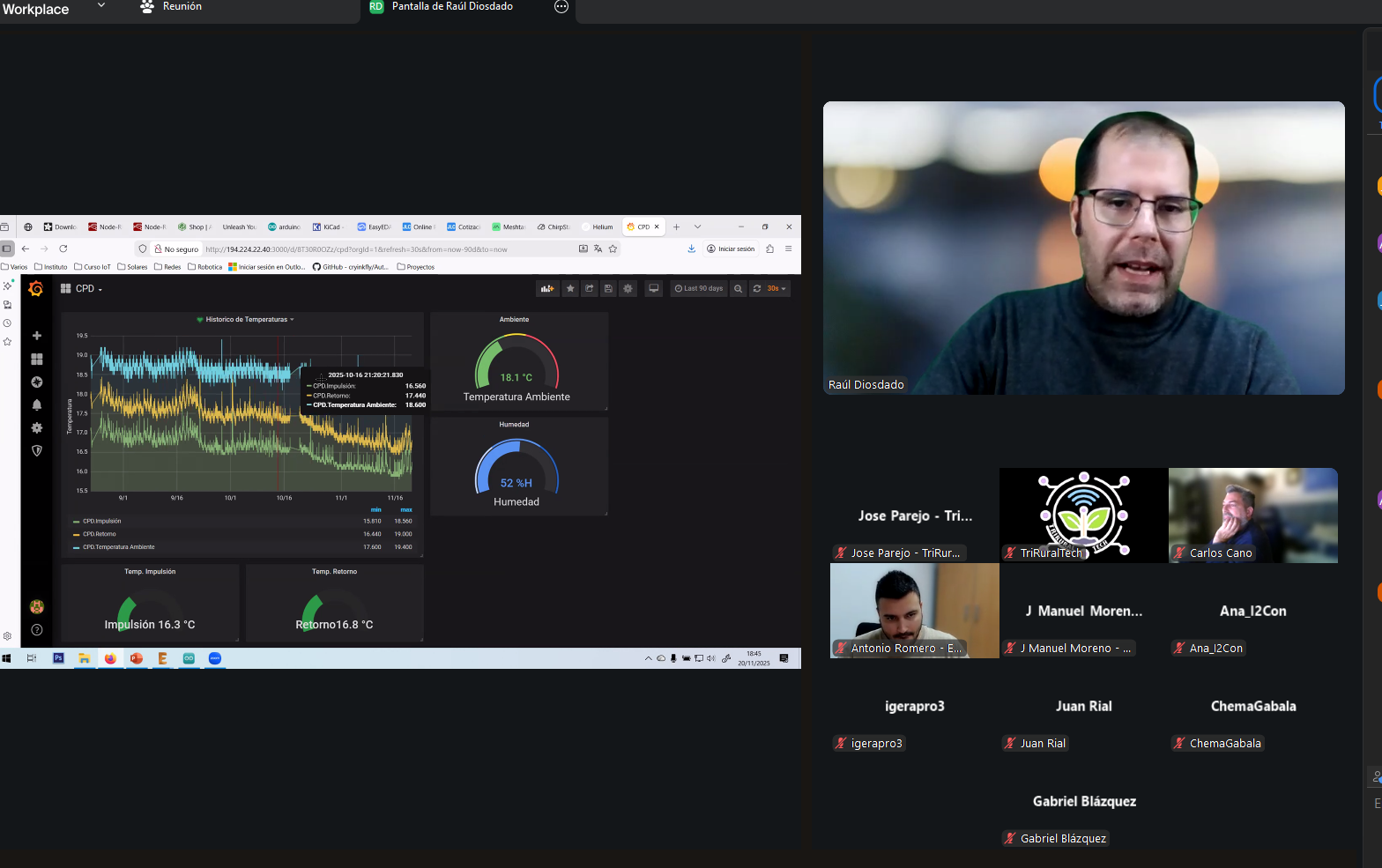Open the Proyectos bookmarks folder
Screen dimensions: 1382x868
[x=416, y=267]
